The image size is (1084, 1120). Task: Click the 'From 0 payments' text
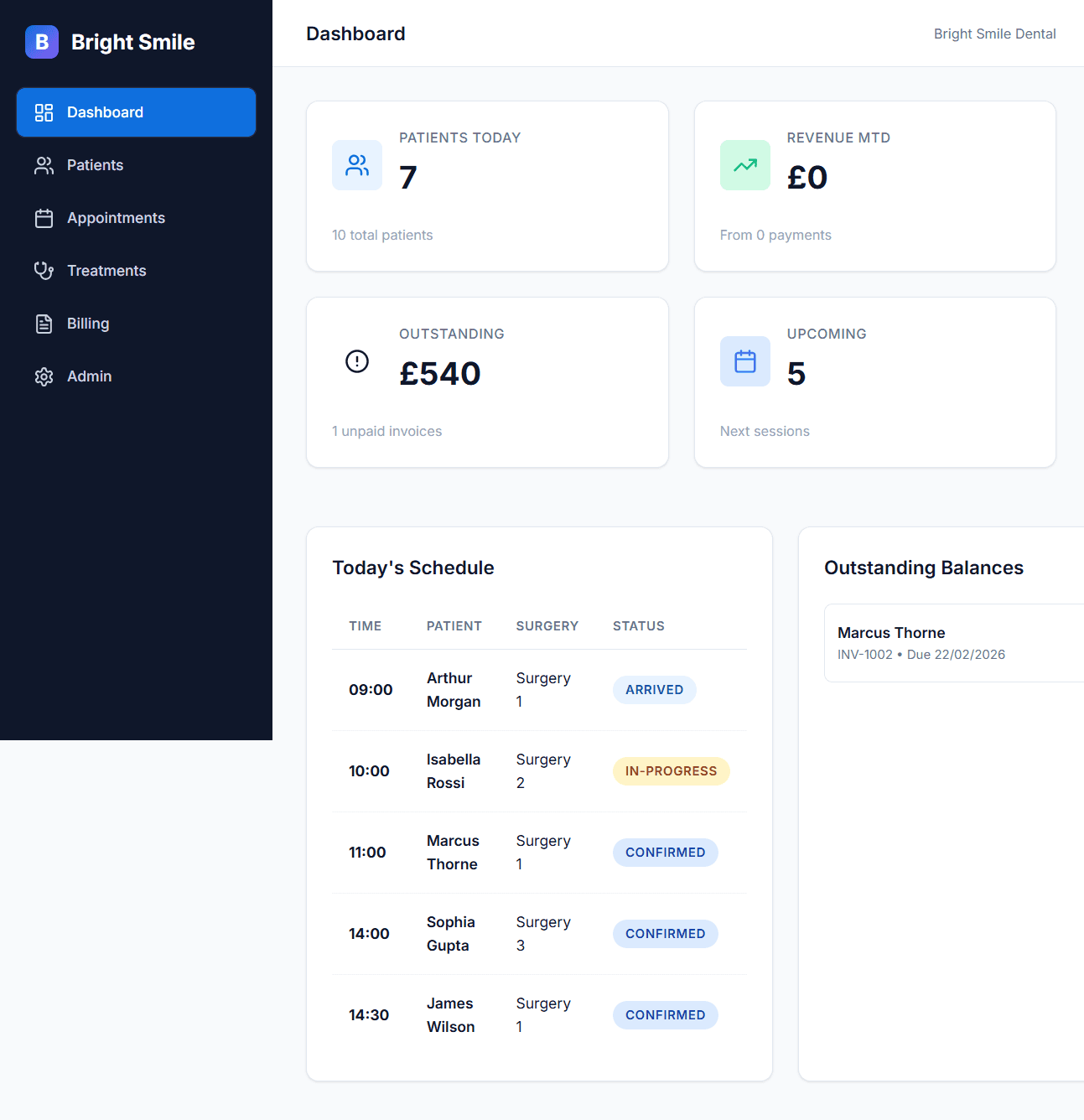click(775, 235)
